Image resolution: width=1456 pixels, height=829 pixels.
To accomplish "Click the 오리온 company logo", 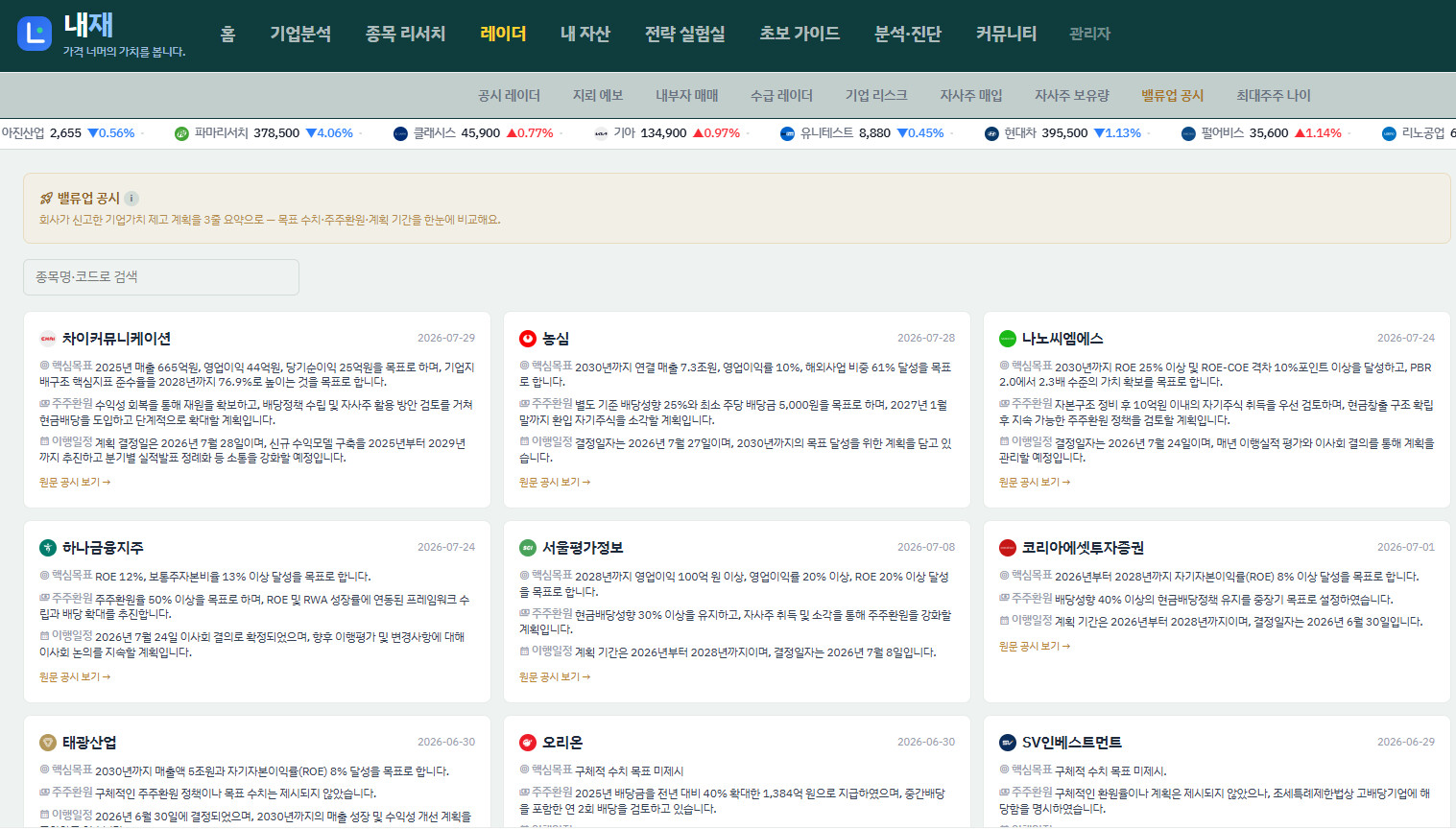I will (x=528, y=743).
